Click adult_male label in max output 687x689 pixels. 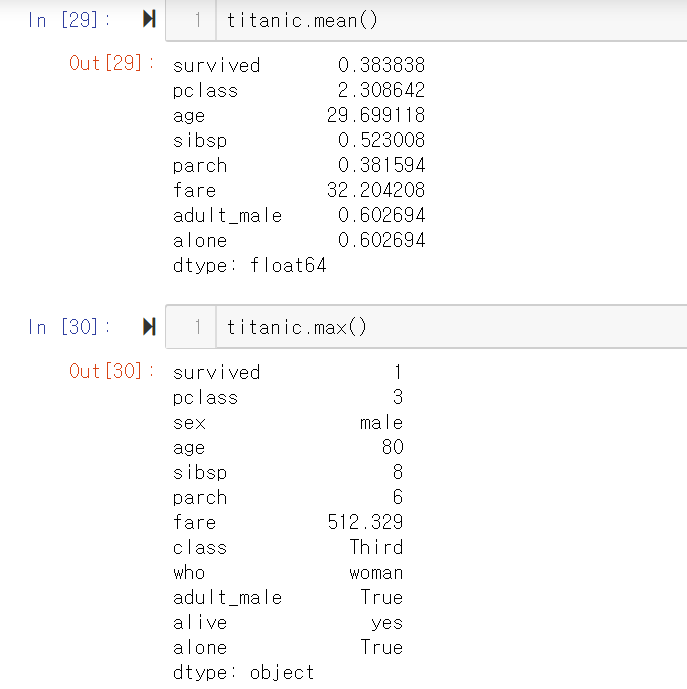pyautogui.click(x=227, y=598)
